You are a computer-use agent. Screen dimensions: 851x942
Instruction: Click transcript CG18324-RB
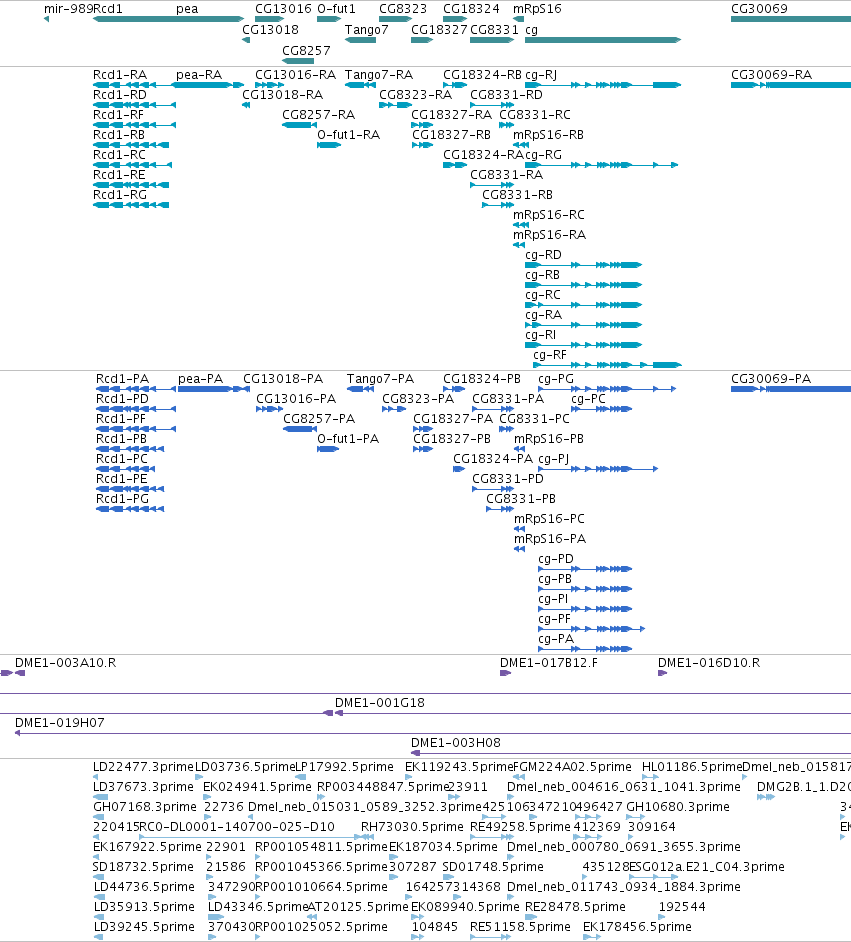pos(482,75)
